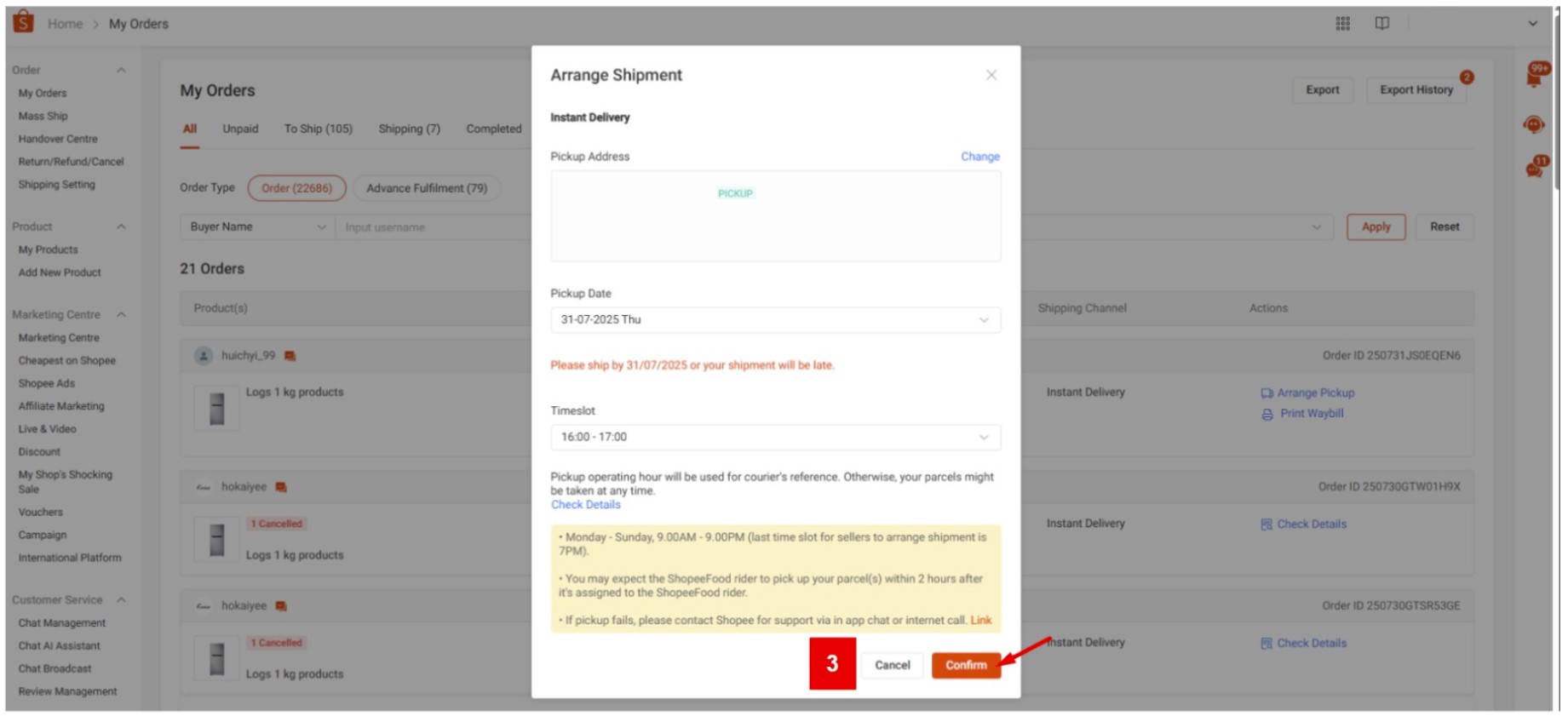1568x722 pixels.
Task: Click huichyi_99 buyer avatar
Action: tap(203, 356)
